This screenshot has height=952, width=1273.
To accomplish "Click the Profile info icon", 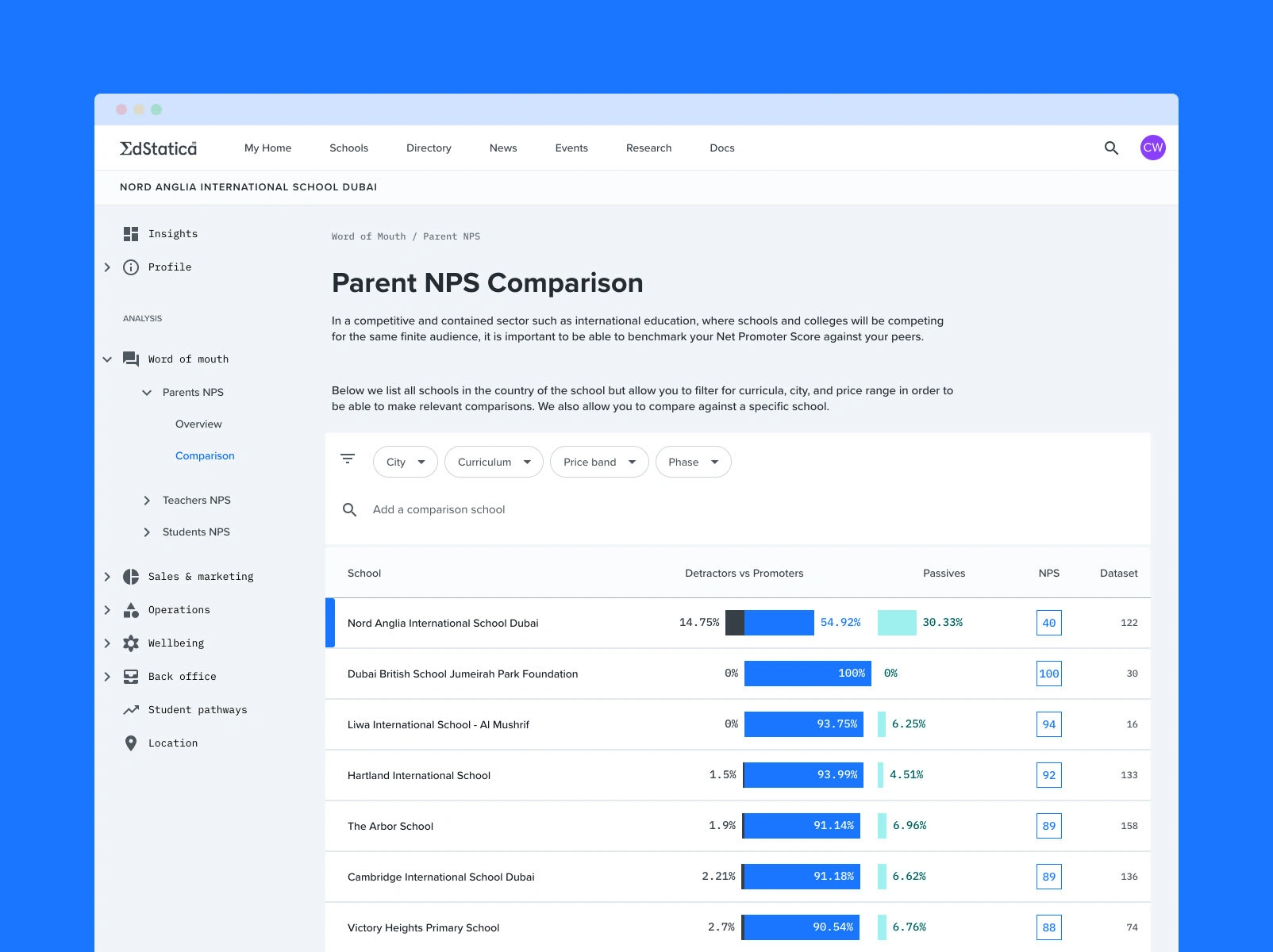I will point(131,267).
